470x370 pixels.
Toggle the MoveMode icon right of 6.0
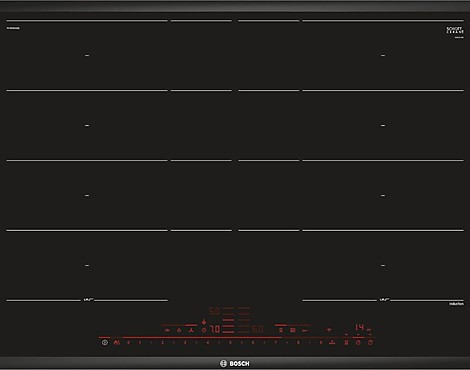293,330
